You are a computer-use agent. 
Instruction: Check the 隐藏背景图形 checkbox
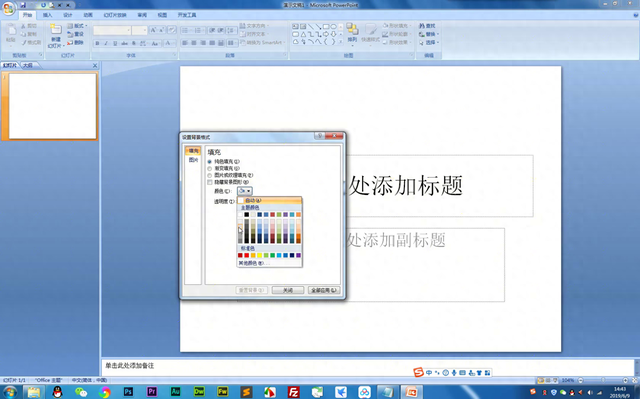pos(210,182)
